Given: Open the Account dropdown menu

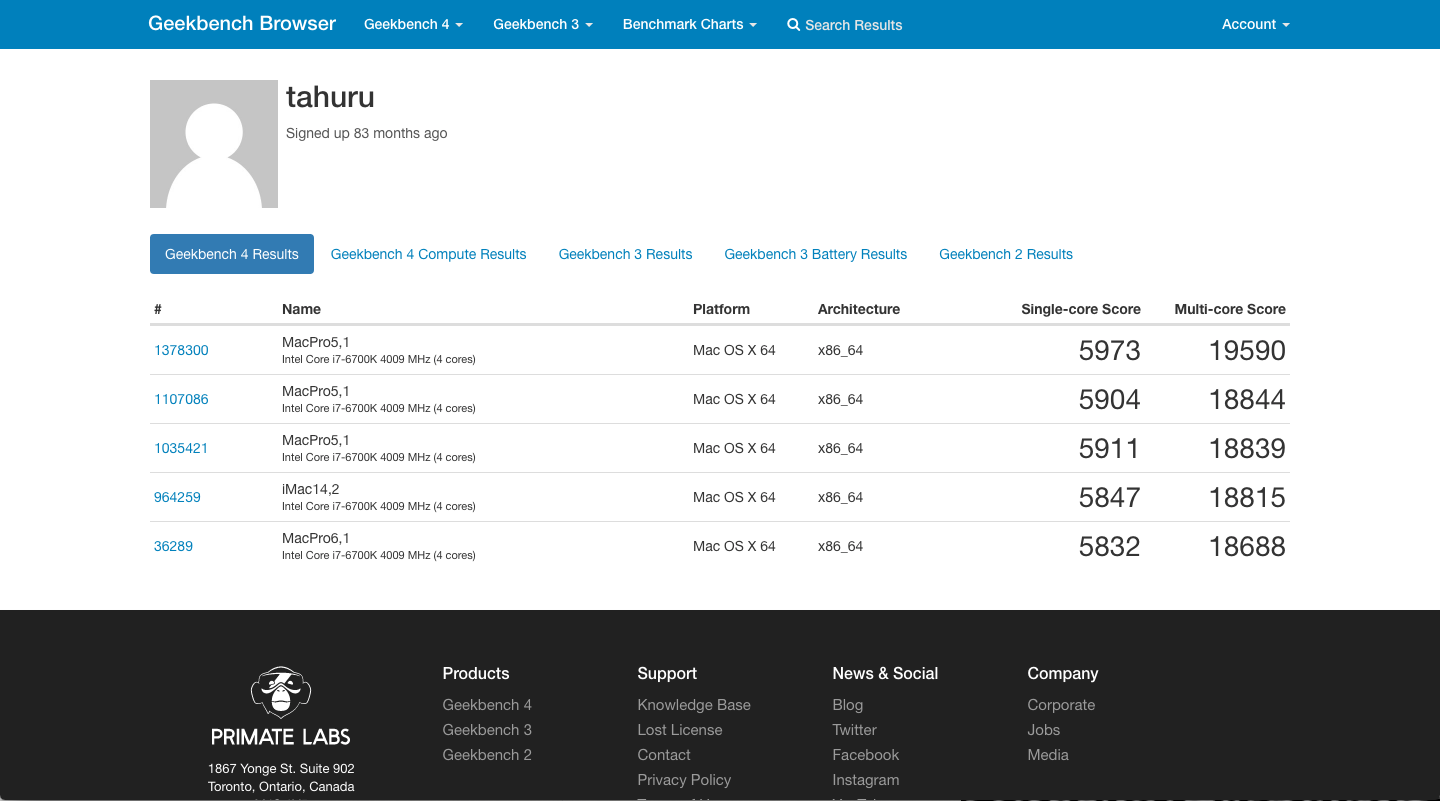Looking at the screenshot, I should click(1255, 24).
